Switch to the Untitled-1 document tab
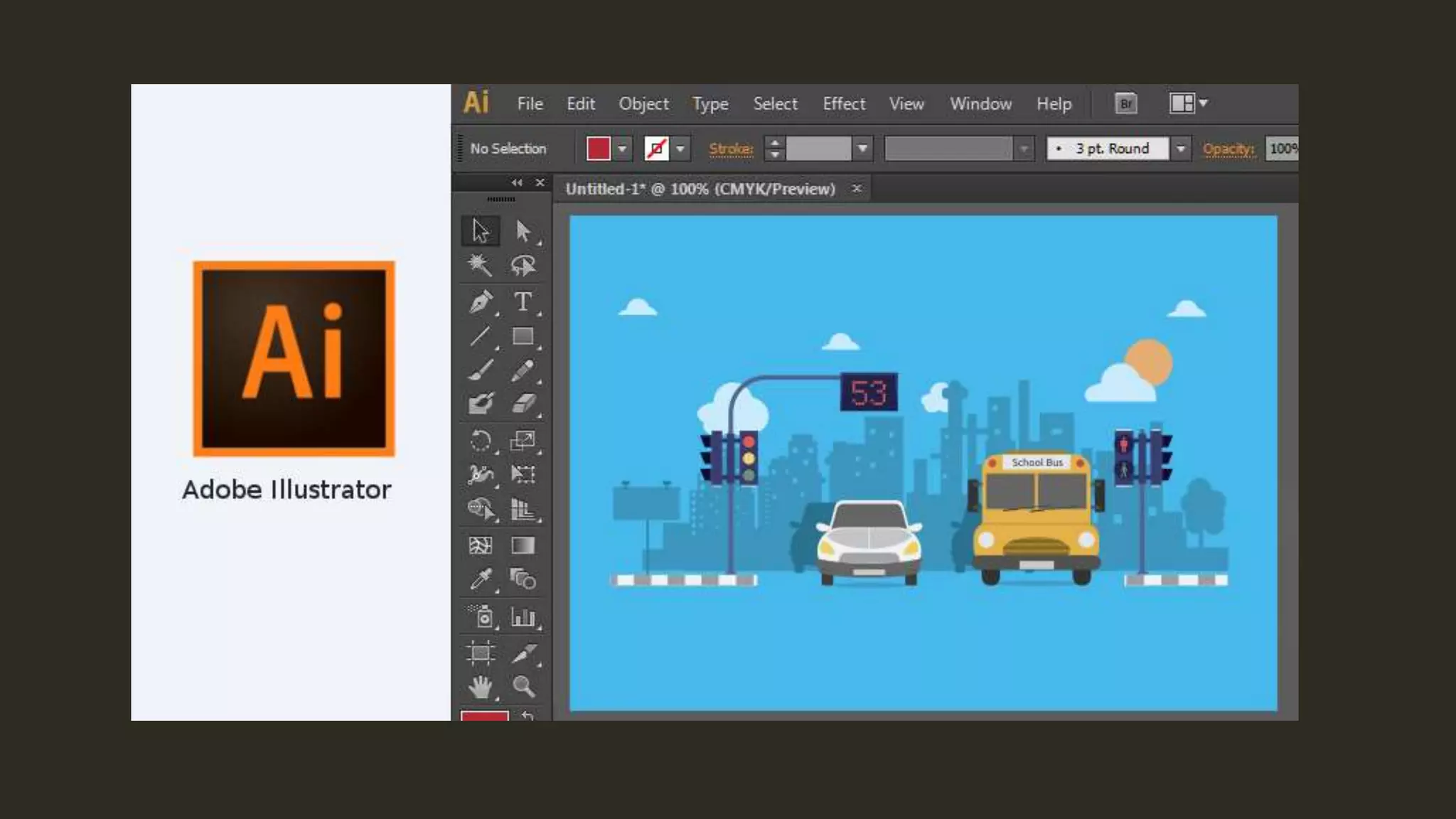 [700, 189]
